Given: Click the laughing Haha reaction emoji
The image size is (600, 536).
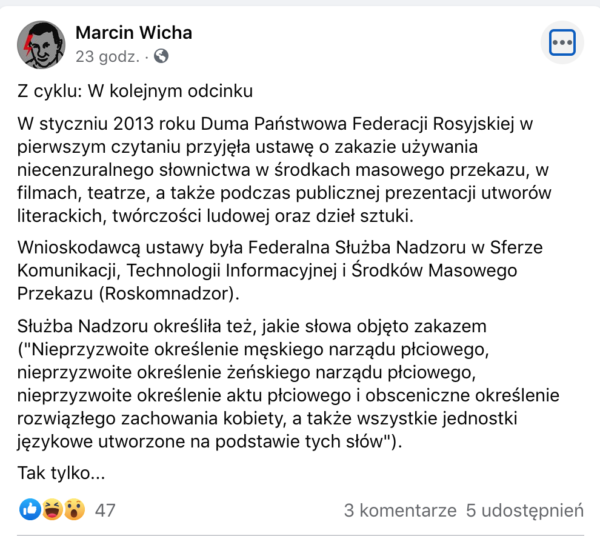Looking at the screenshot, I should click(x=51, y=510).
